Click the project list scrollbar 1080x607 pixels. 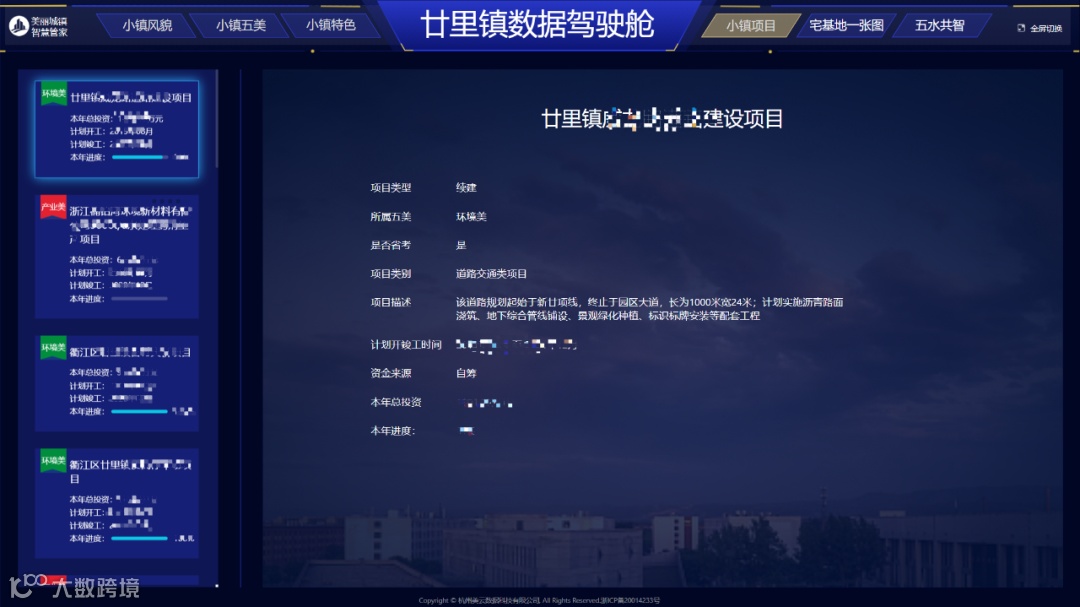217,119
